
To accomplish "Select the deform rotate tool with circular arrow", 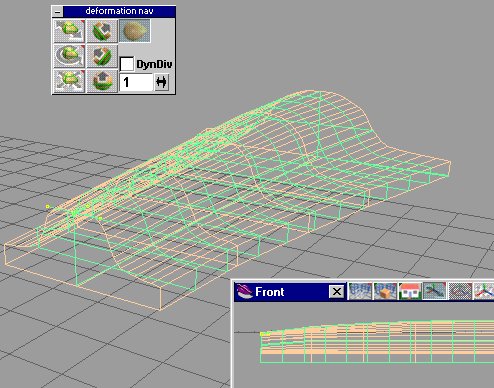I will (69, 56).
